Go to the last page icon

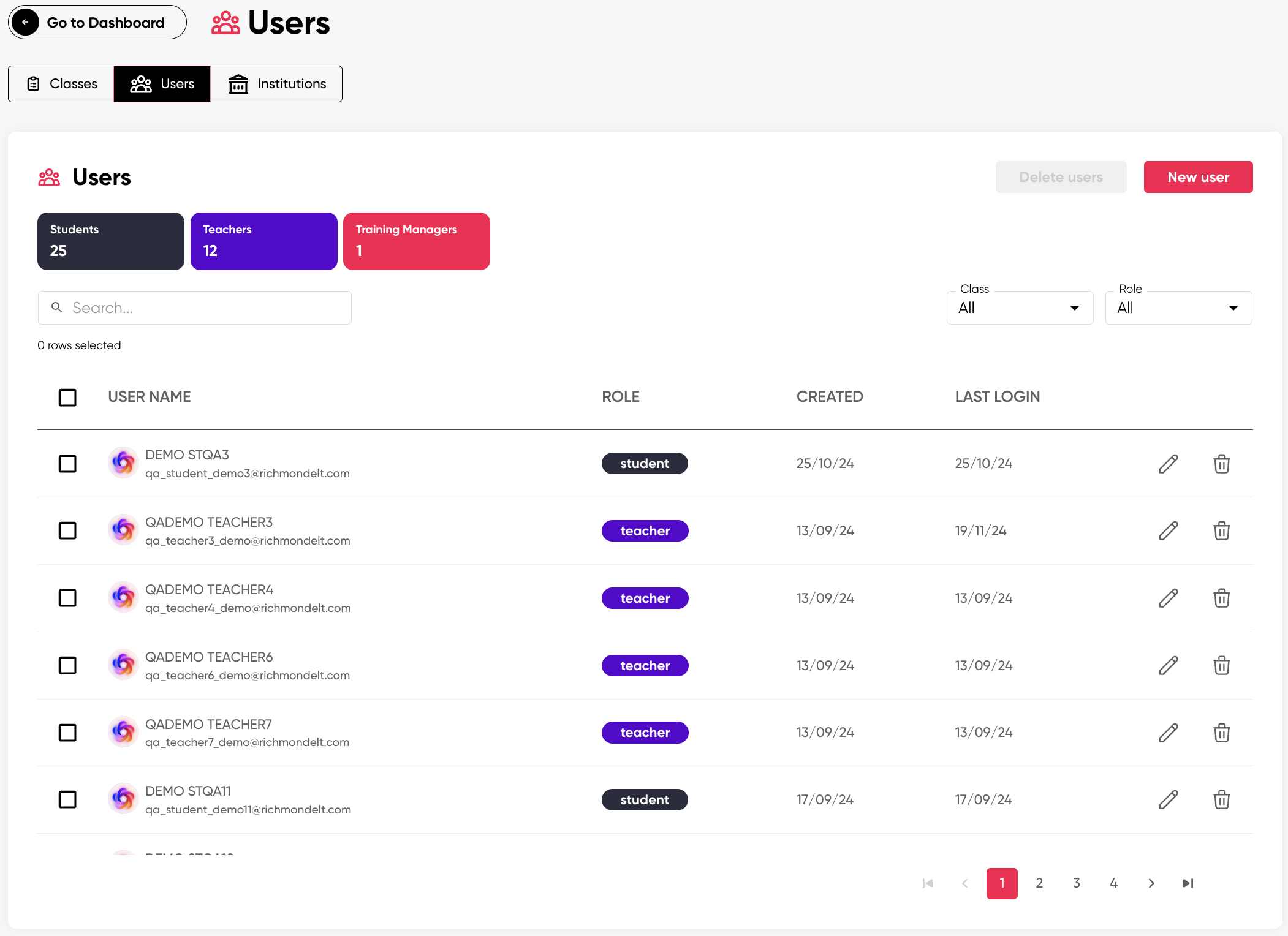coord(1188,883)
